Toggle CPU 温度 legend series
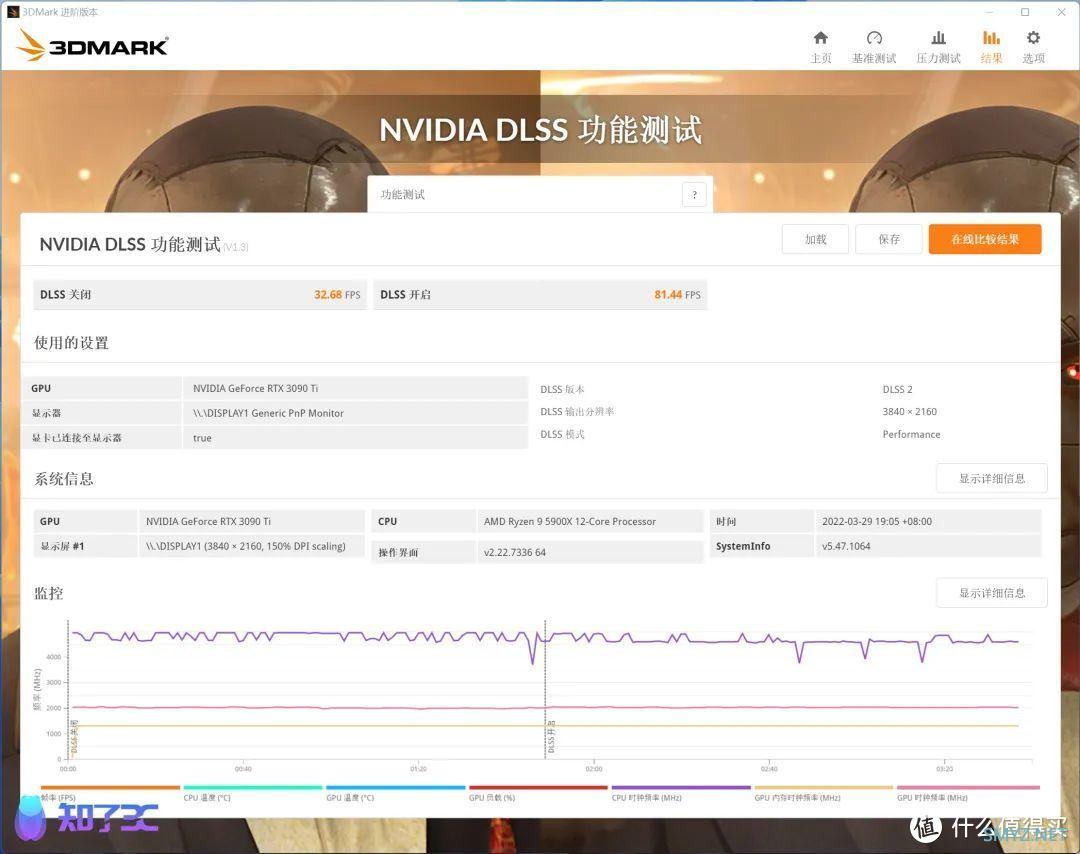 tap(253, 793)
